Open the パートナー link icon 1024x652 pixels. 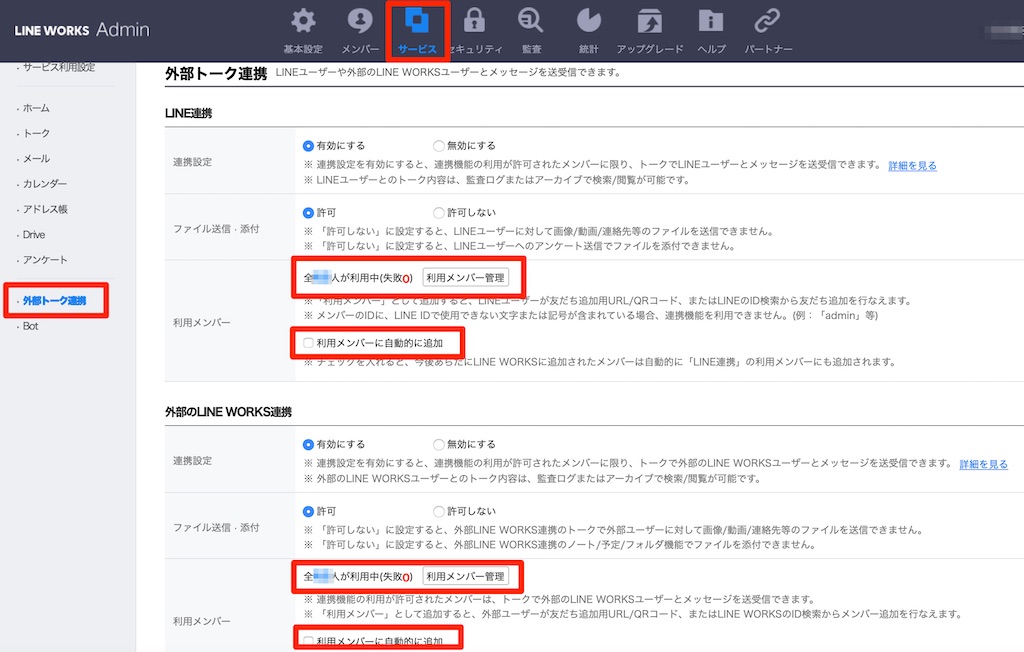(x=768, y=22)
